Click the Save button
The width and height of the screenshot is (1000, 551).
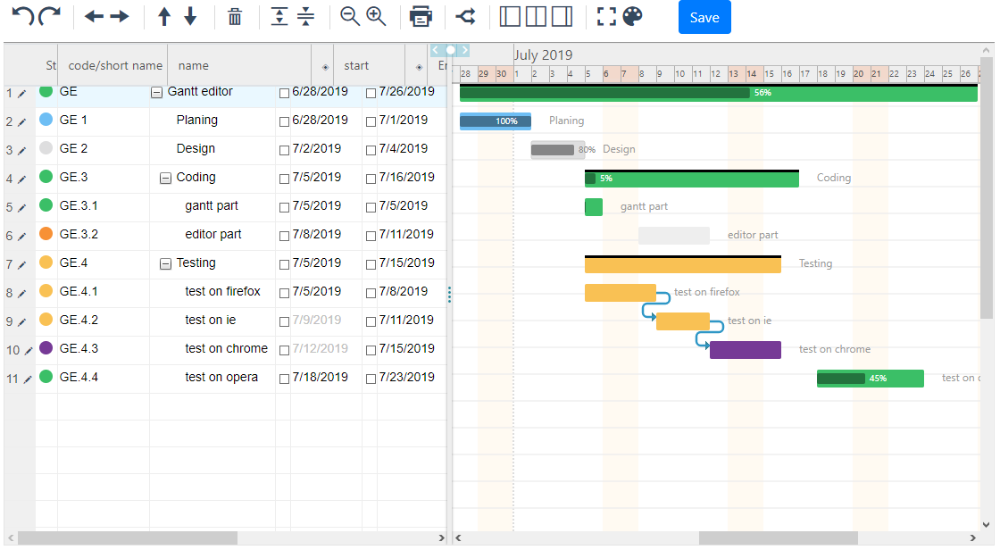704,18
